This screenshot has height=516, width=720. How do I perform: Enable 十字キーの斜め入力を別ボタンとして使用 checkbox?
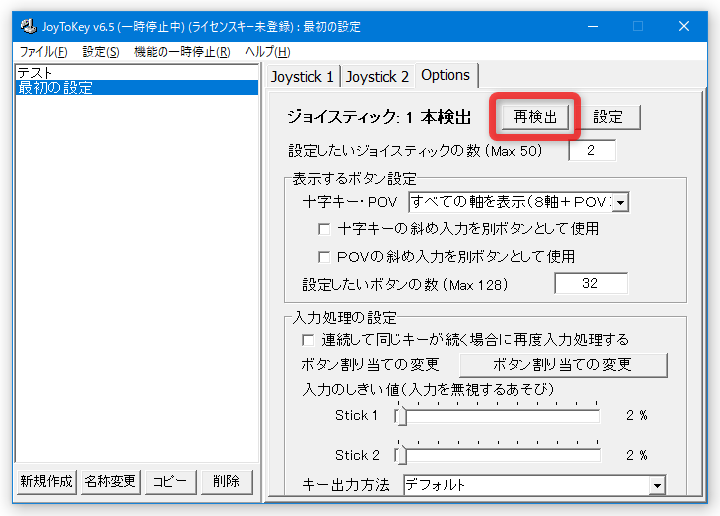(324, 229)
